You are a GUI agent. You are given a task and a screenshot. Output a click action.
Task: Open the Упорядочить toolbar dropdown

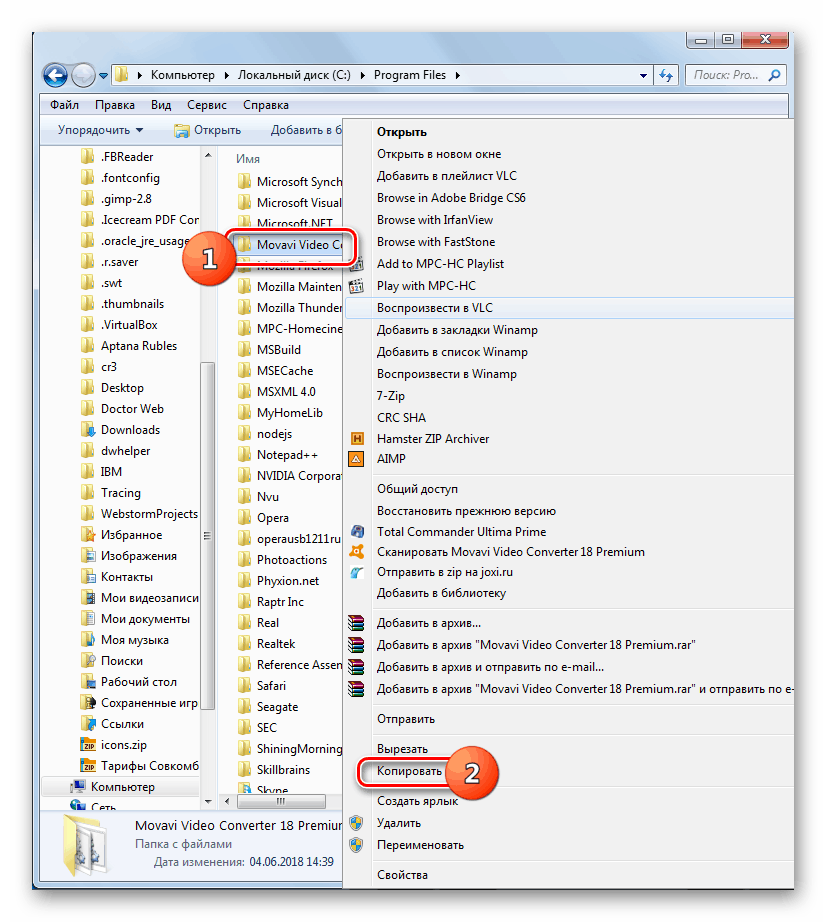pos(101,130)
